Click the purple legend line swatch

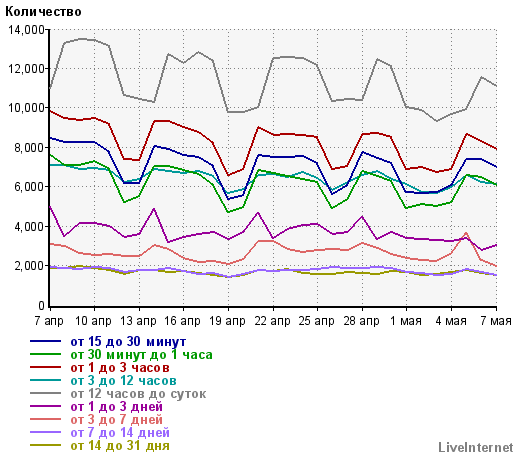click(x=45, y=406)
